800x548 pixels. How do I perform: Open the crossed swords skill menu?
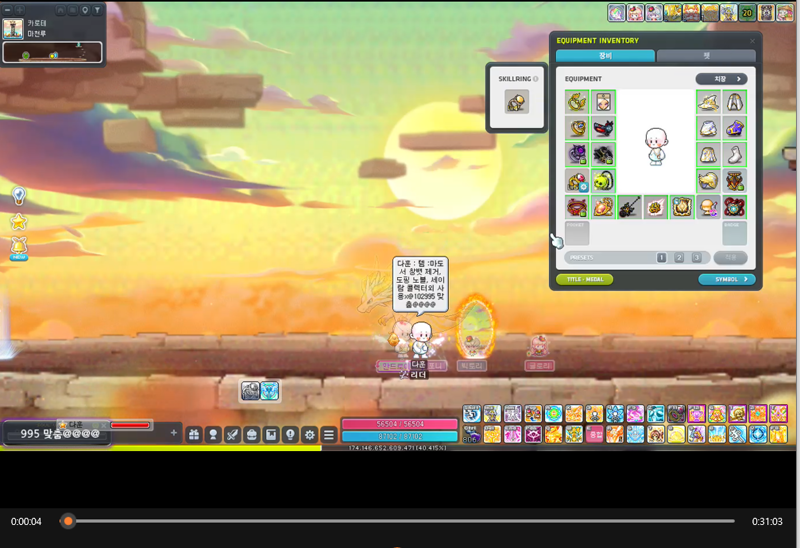233,434
